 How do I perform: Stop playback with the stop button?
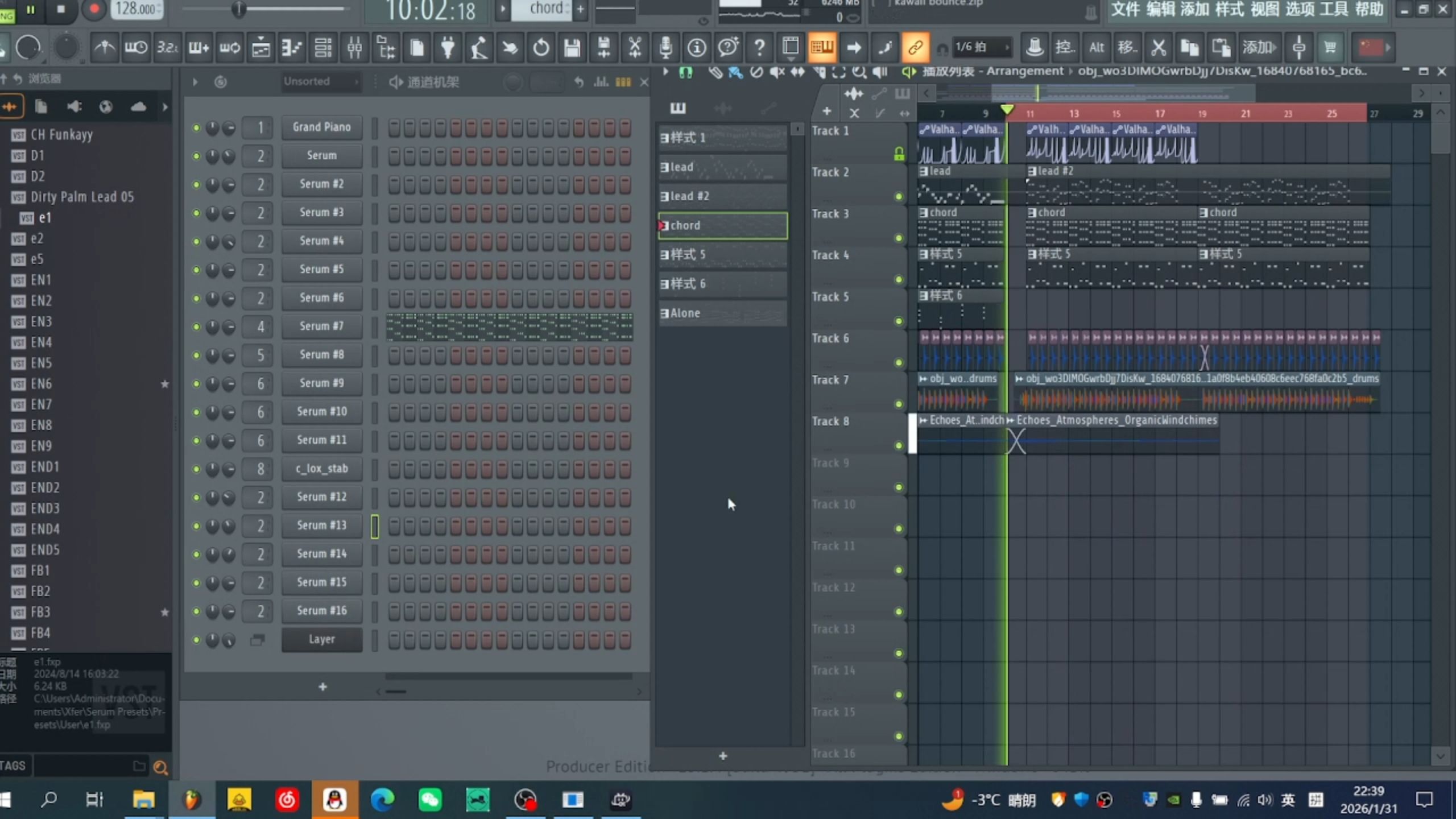[61, 9]
